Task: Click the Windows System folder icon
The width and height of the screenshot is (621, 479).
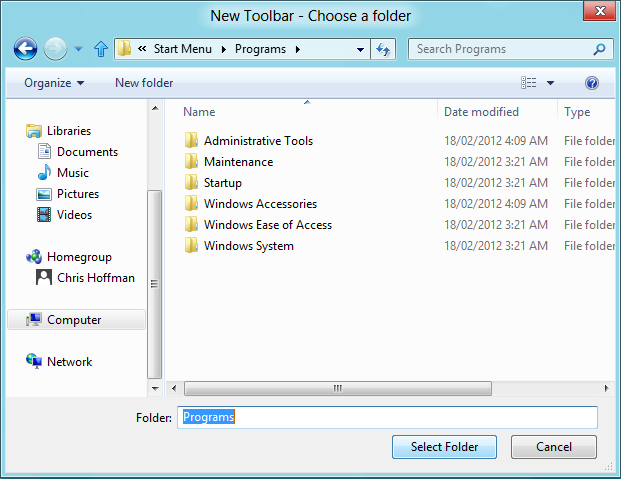Action: (191, 245)
